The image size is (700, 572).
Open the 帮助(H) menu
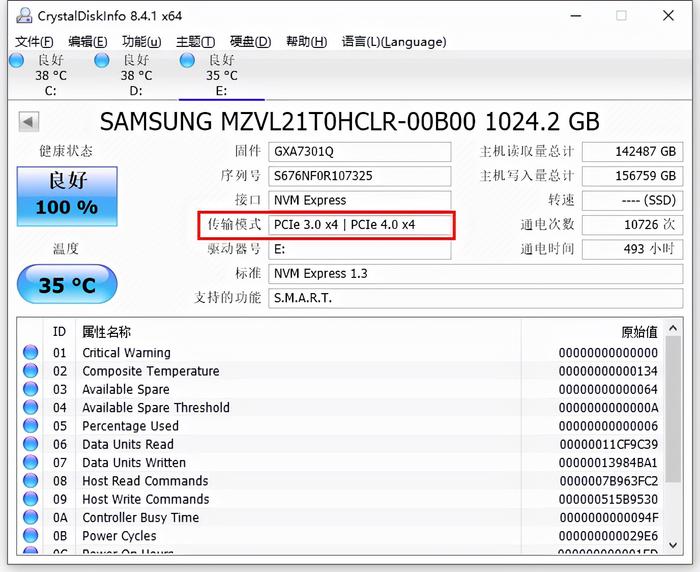tap(306, 42)
